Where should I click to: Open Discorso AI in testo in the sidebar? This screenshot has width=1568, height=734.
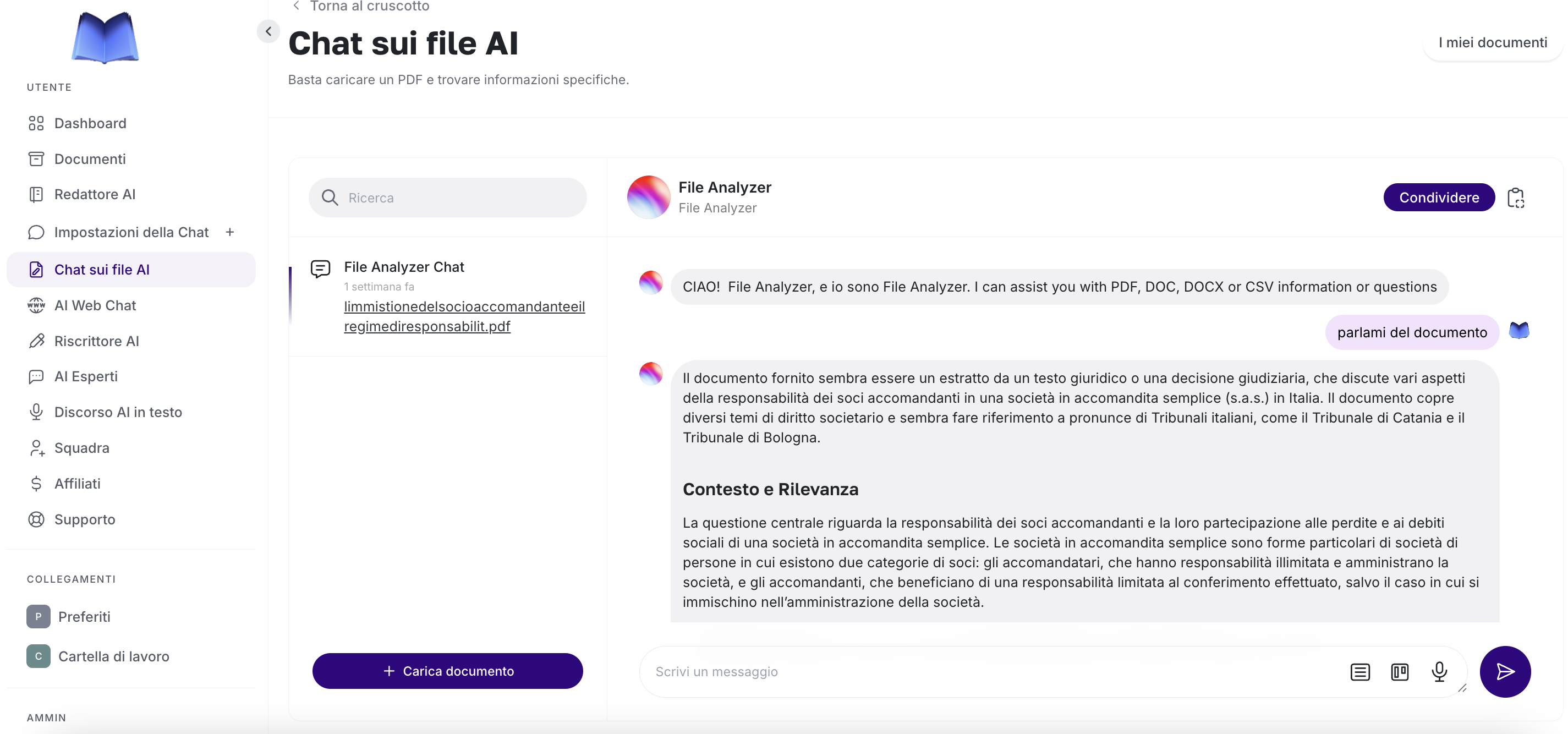pos(118,412)
